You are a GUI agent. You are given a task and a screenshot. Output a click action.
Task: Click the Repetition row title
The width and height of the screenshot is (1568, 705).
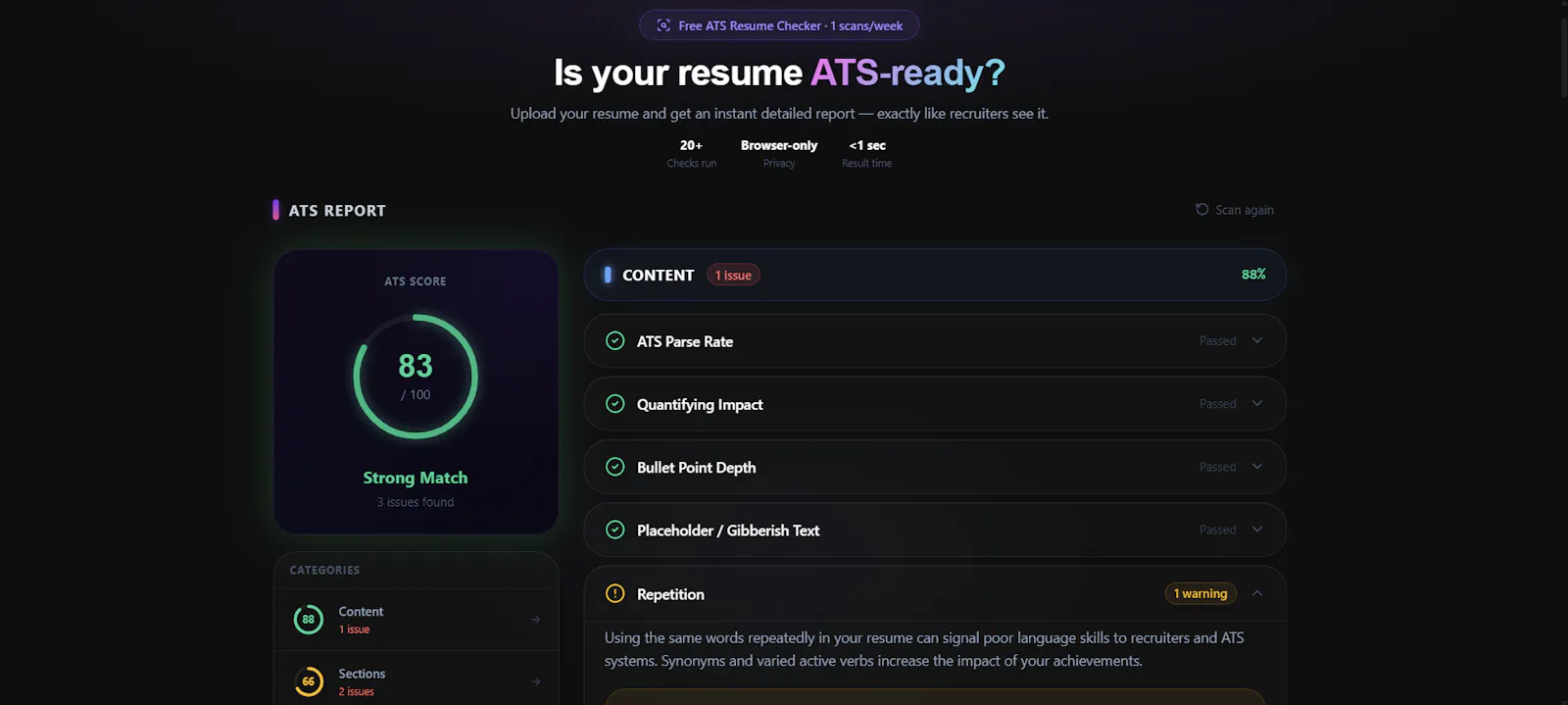(670, 594)
